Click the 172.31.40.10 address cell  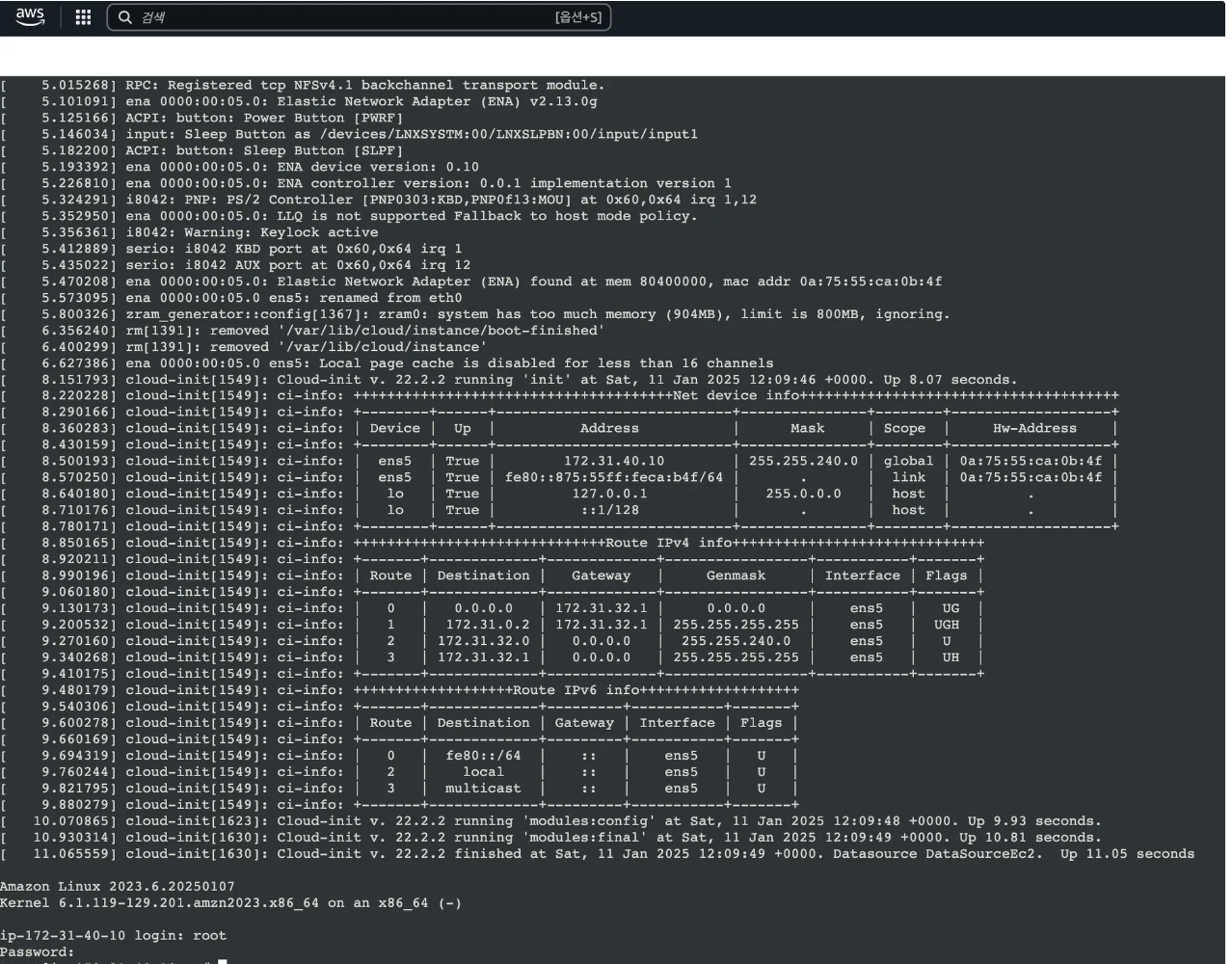614,461
